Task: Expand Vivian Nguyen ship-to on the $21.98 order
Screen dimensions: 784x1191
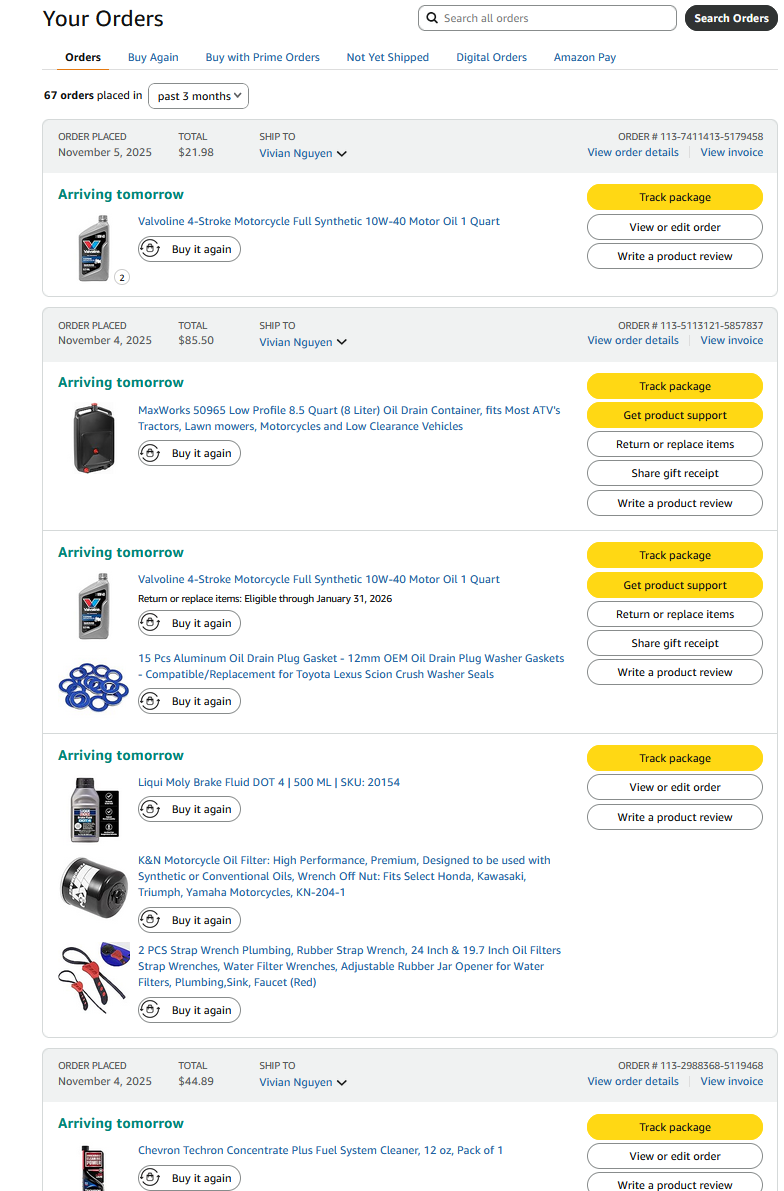Action: click(303, 154)
